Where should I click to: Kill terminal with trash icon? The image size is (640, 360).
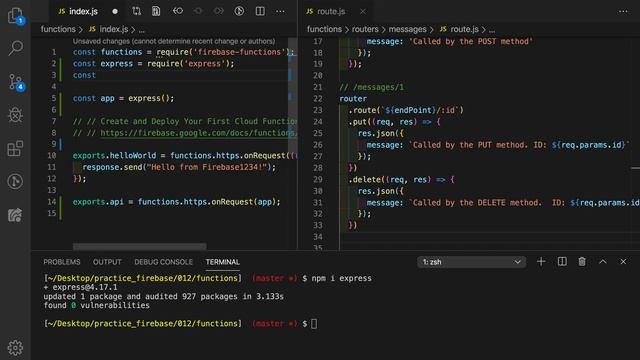[x=582, y=262]
